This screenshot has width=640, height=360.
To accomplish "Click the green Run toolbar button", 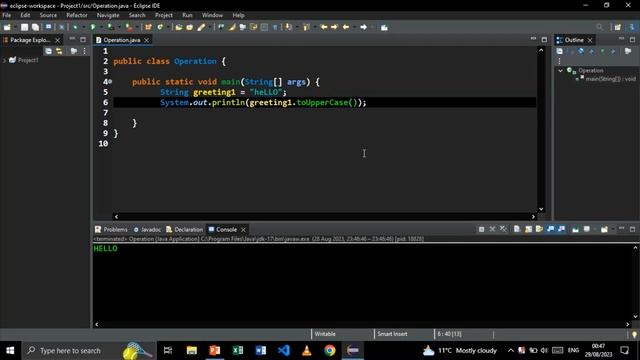I will 93,27.
